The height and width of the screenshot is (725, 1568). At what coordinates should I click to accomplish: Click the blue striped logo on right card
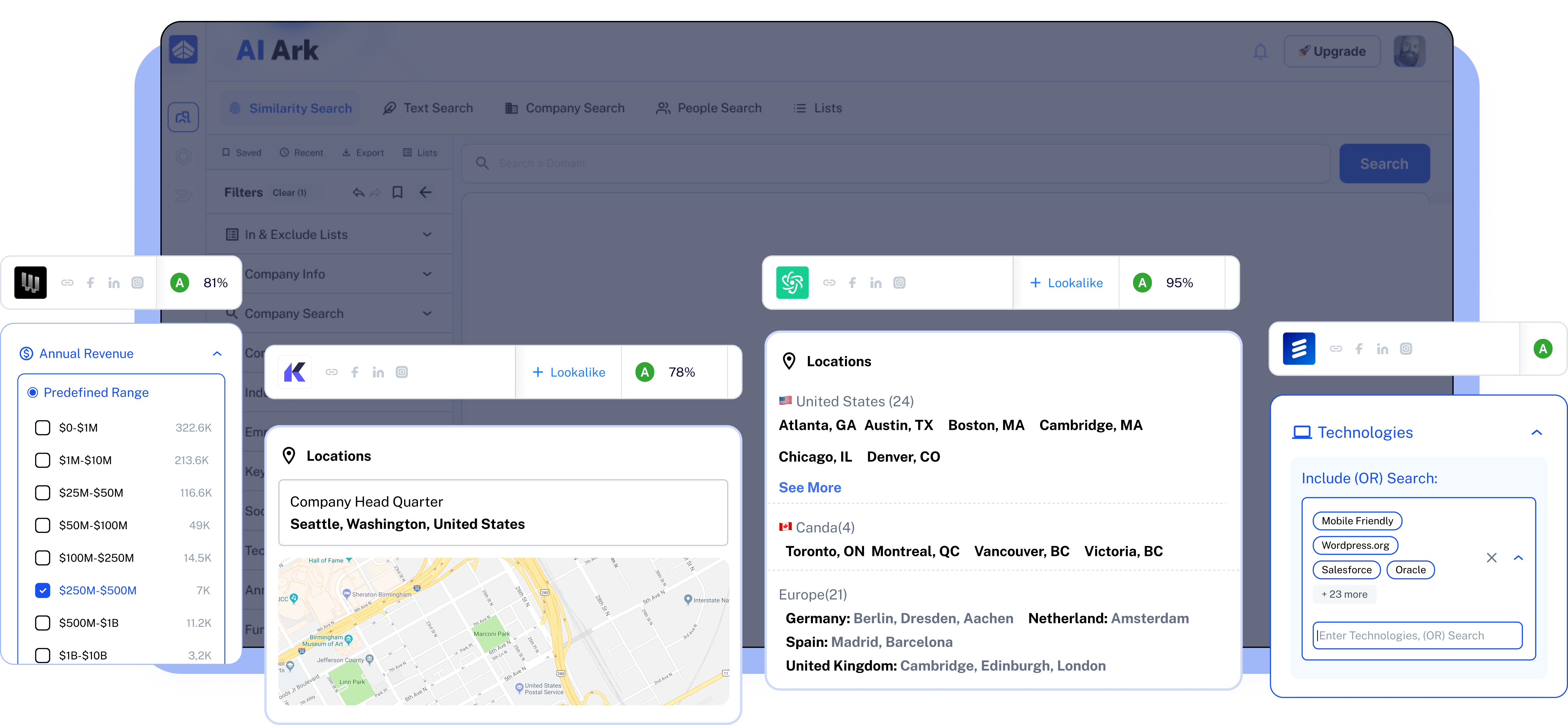pos(1299,349)
